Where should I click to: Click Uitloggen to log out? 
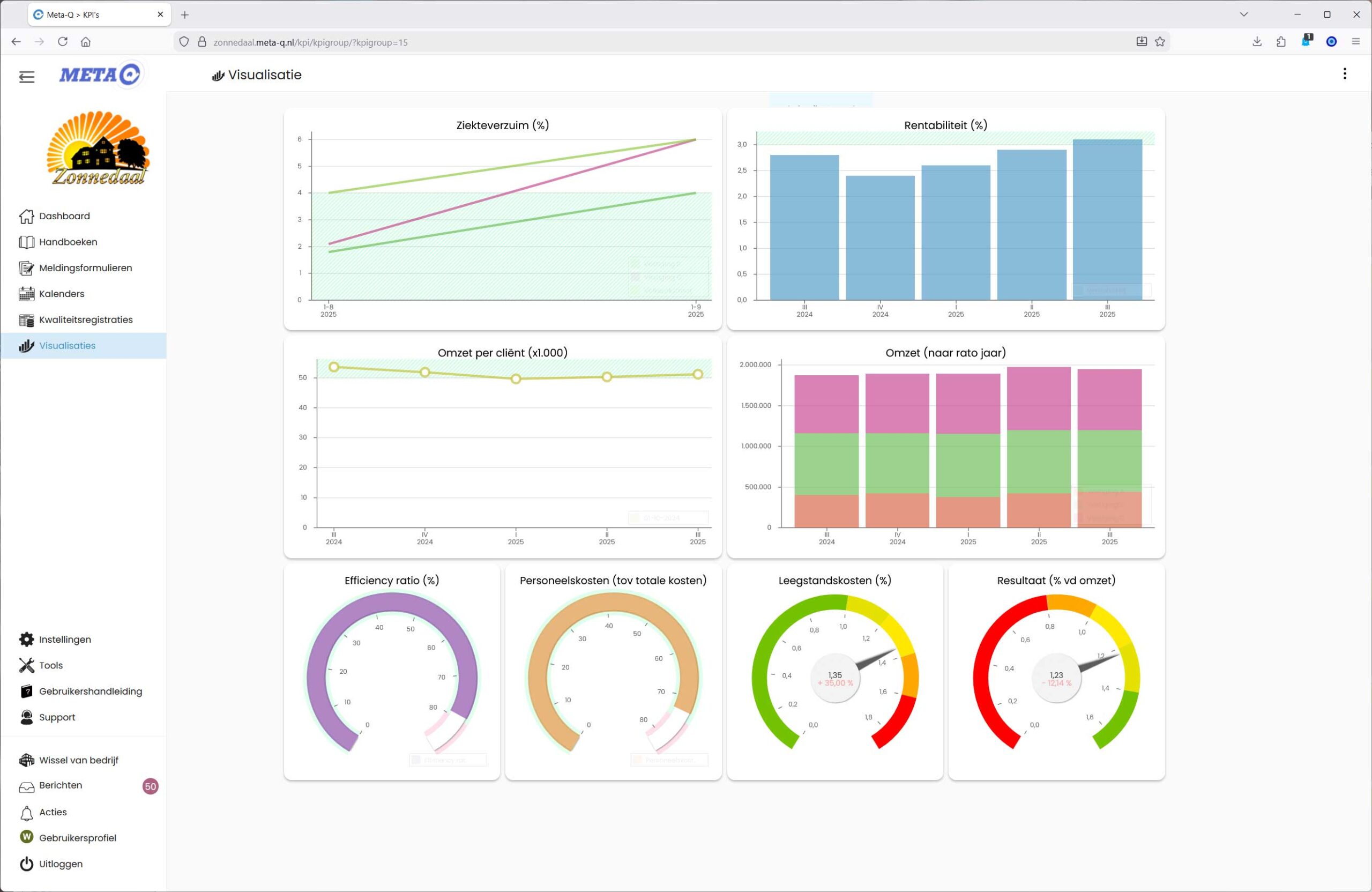pyautogui.click(x=61, y=864)
